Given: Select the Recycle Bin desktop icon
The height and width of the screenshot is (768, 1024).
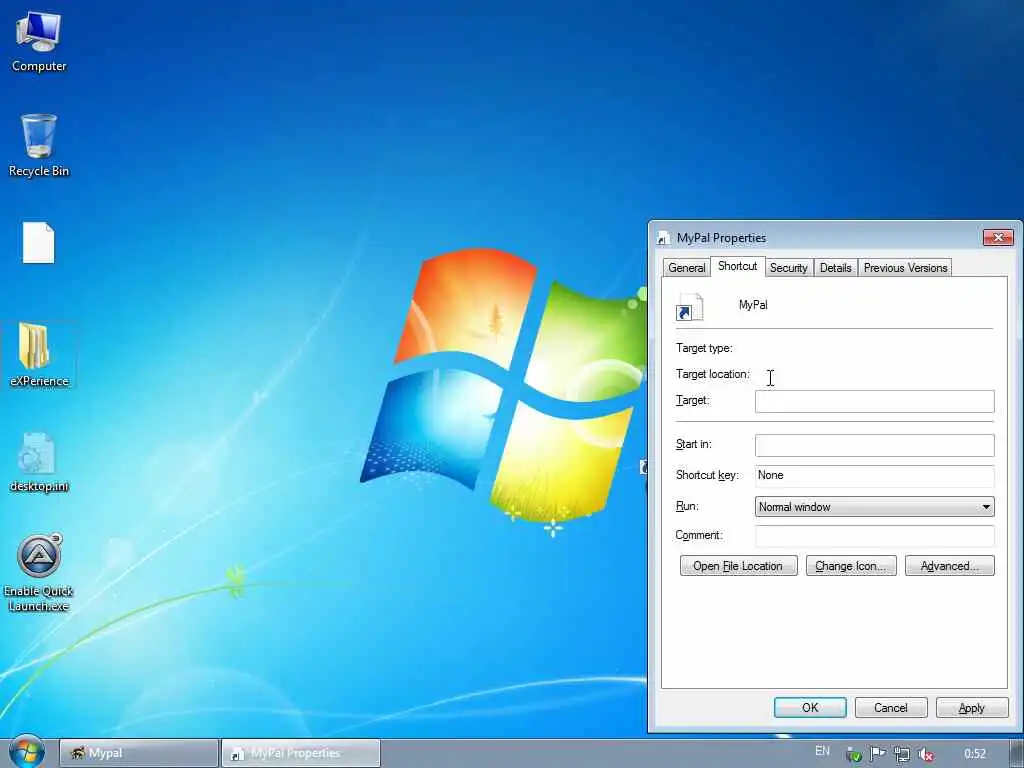Looking at the screenshot, I should click(39, 145).
